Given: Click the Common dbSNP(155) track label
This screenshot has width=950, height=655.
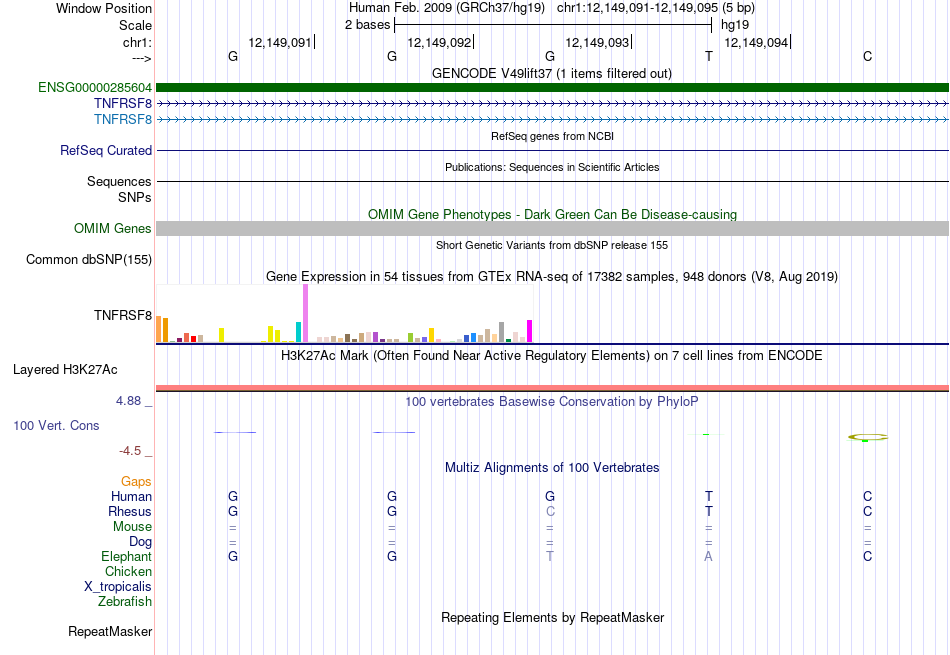Looking at the screenshot, I should coord(89,259).
